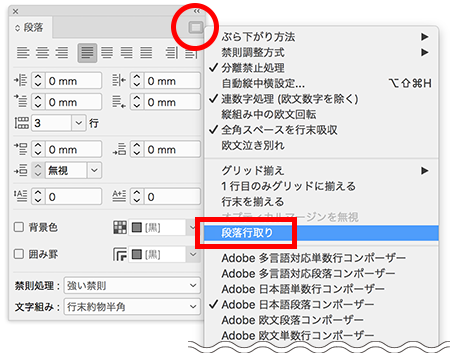This screenshot has width=450, height=361.
Task: Expand the 禁則調整方式 submenu
Action: pos(321,52)
